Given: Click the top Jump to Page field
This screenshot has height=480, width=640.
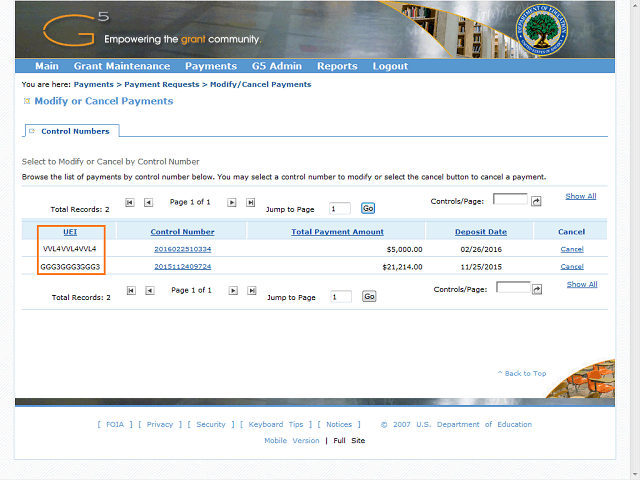Looking at the screenshot, I should click(339, 208).
